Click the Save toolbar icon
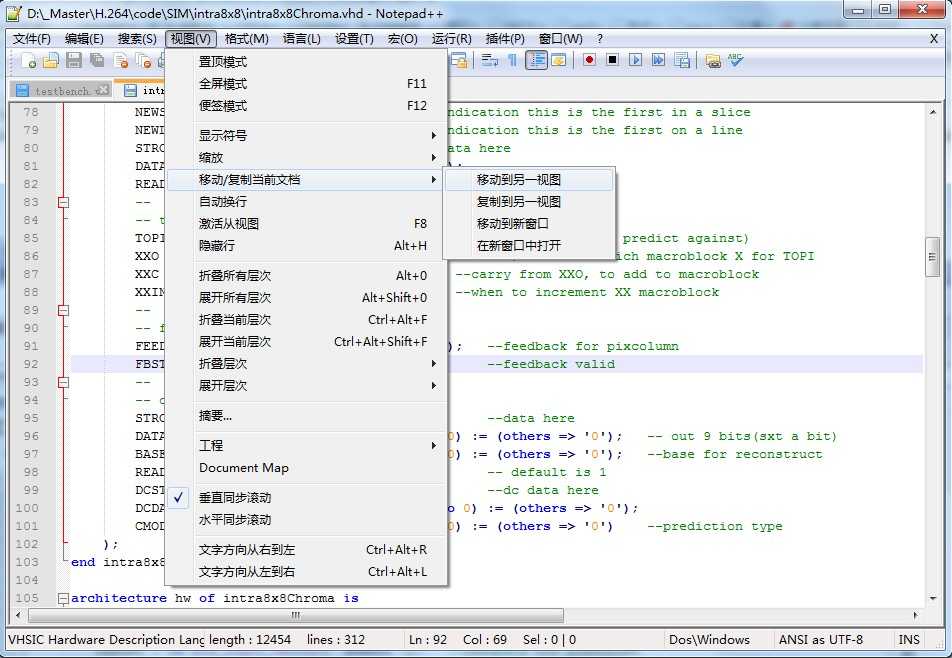The image size is (952, 658). click(74, 60)
